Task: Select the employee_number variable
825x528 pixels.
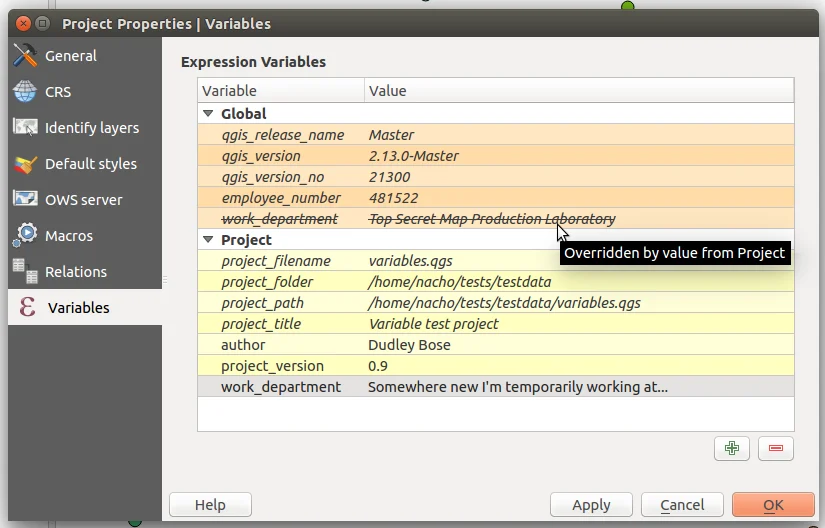Action: [x=281, y=198]
